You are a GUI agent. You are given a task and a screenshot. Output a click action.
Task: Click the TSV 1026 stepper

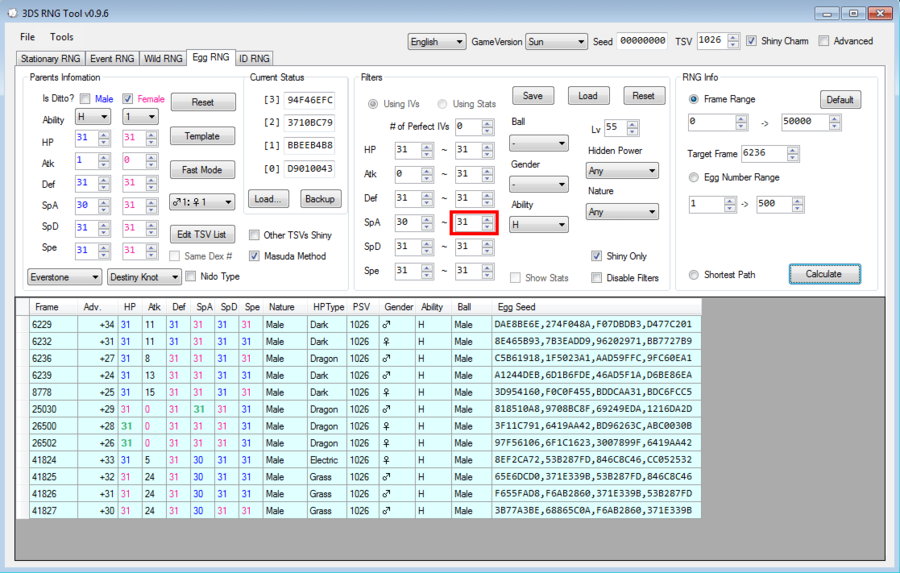pyautogui.click(x=733, y=41)
